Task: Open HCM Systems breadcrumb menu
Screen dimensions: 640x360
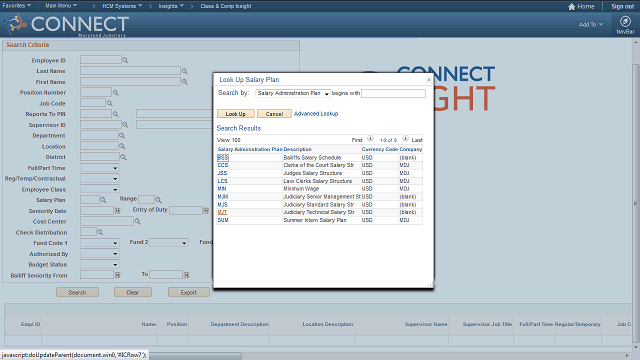Action: pos(122,6)
